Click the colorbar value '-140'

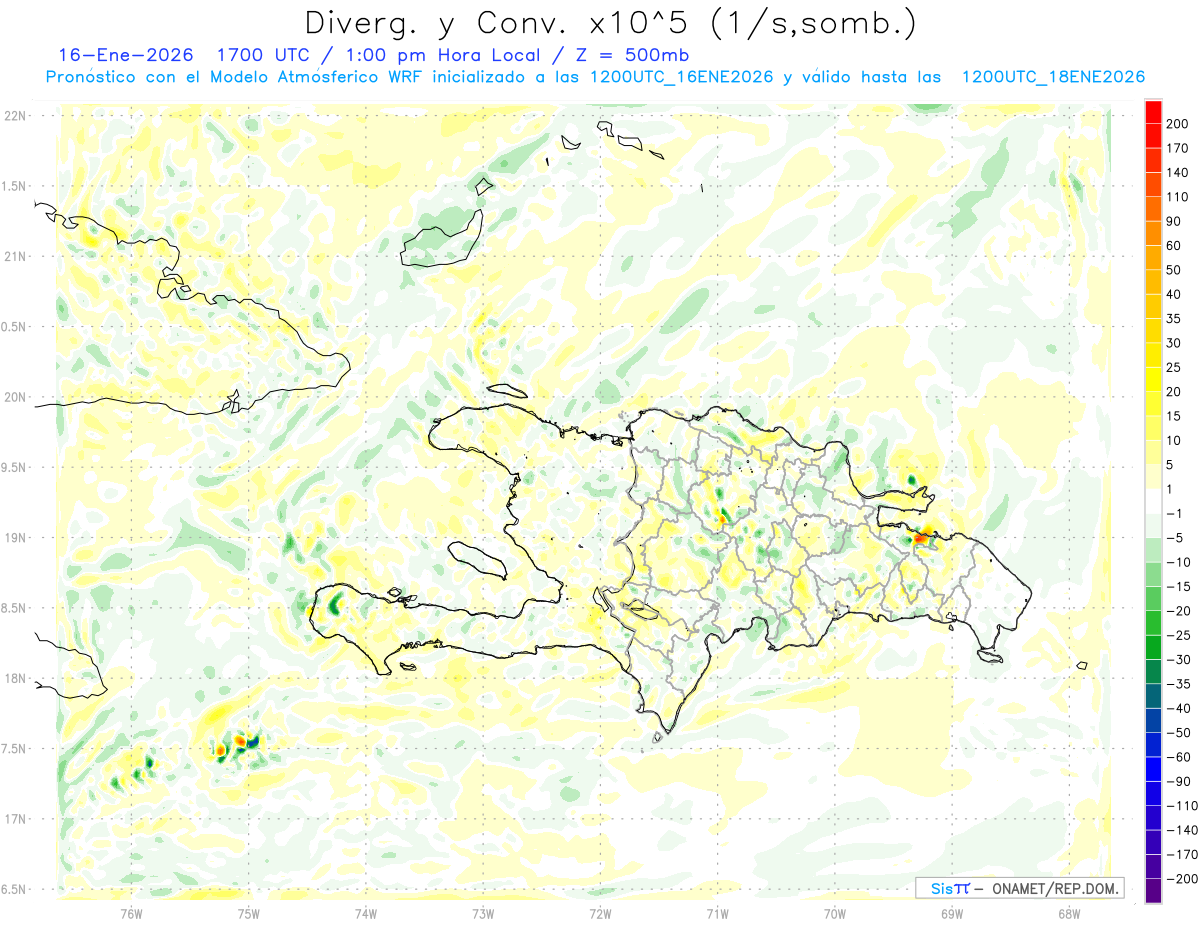pos(1182,831)
